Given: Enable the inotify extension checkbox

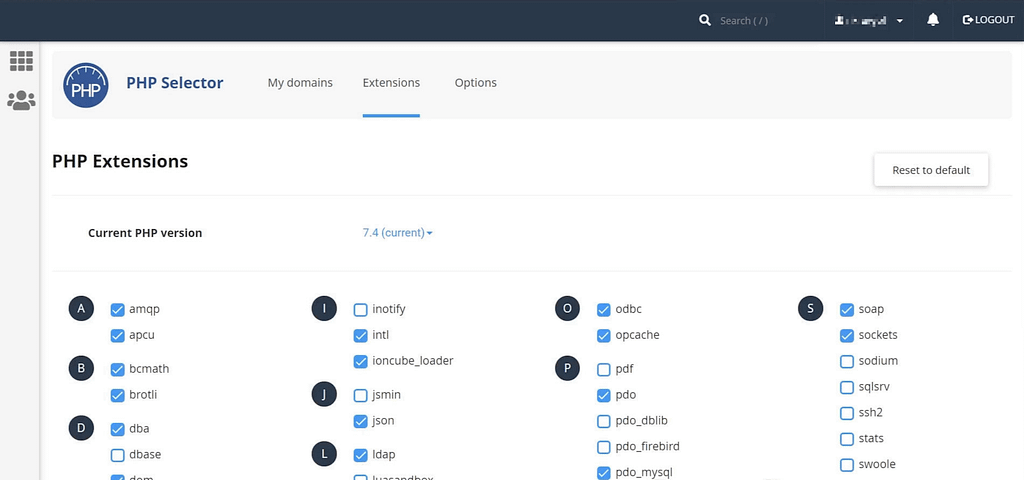Looking at the screenshot, I should coord(361,310).
